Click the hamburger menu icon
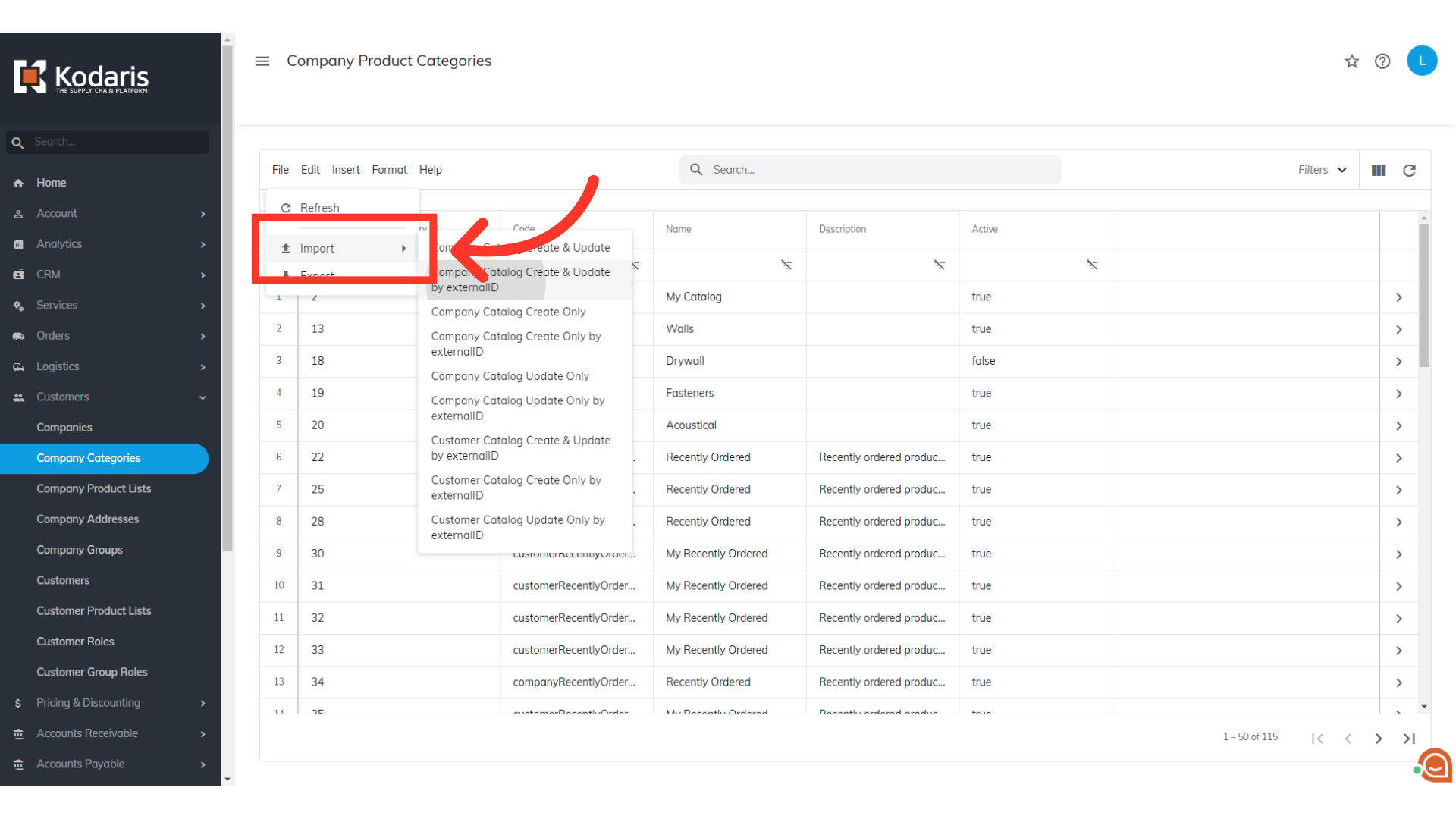The image size is (1456, 819). [262, 61]
